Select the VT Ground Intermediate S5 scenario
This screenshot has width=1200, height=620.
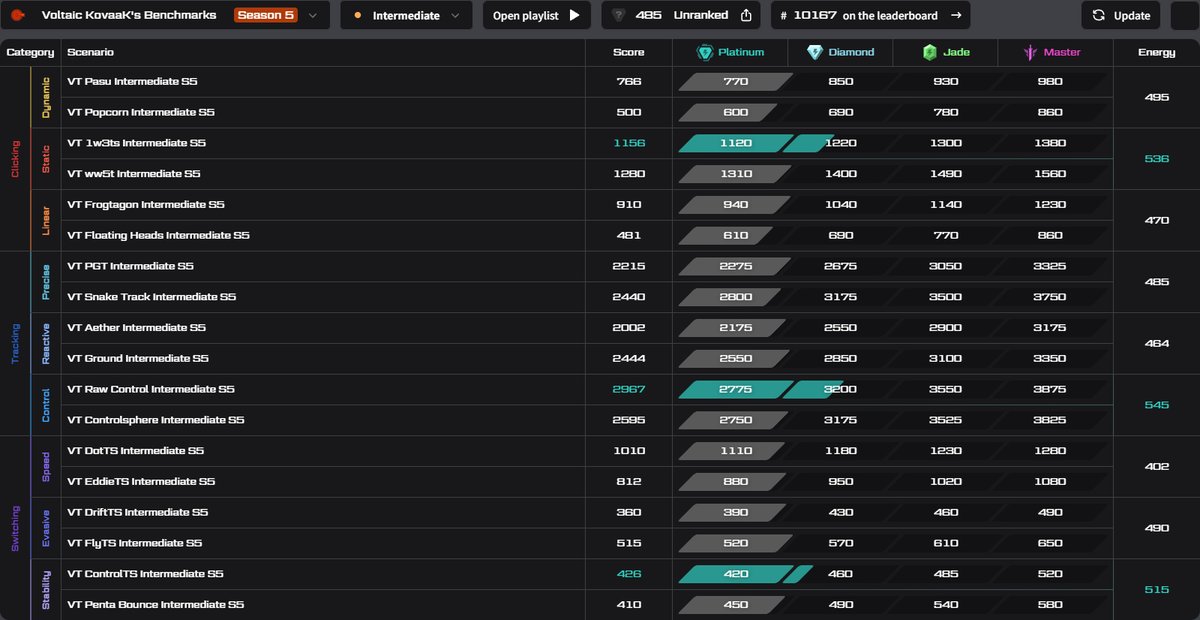[138, 358]
